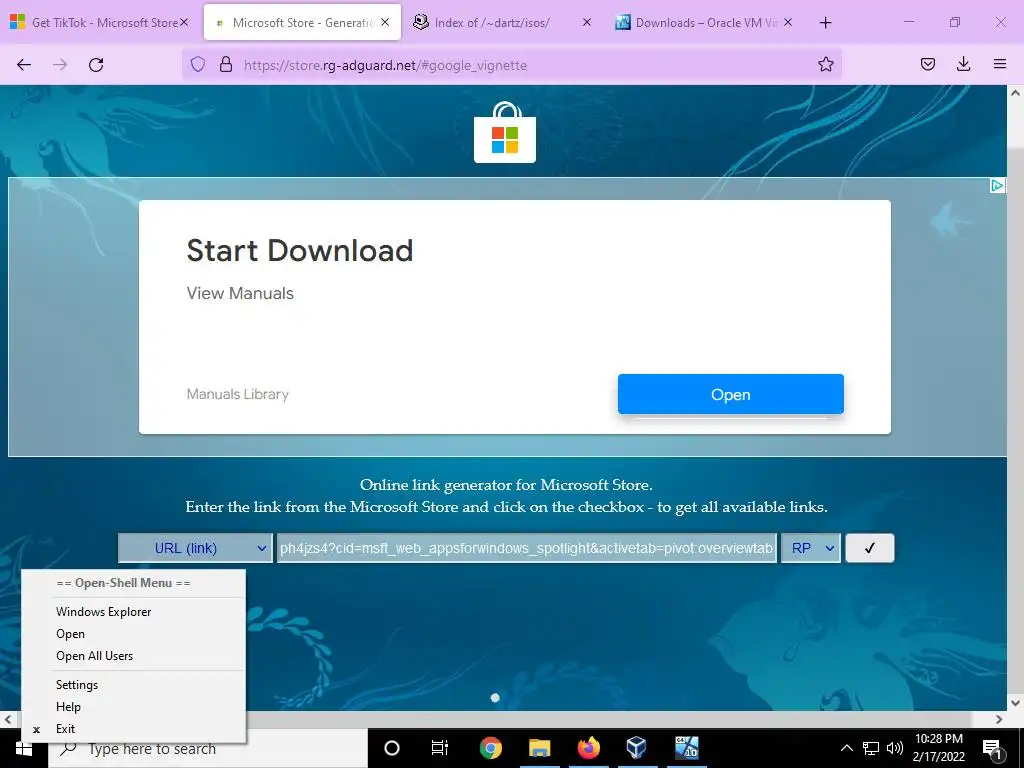Open volume control tray icon

[x=895, y=748]
